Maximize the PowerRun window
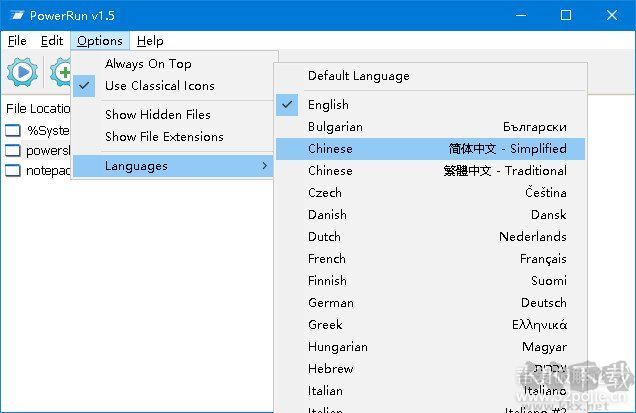This screenshot has height=413, width=636. click(x=566, y=15)
